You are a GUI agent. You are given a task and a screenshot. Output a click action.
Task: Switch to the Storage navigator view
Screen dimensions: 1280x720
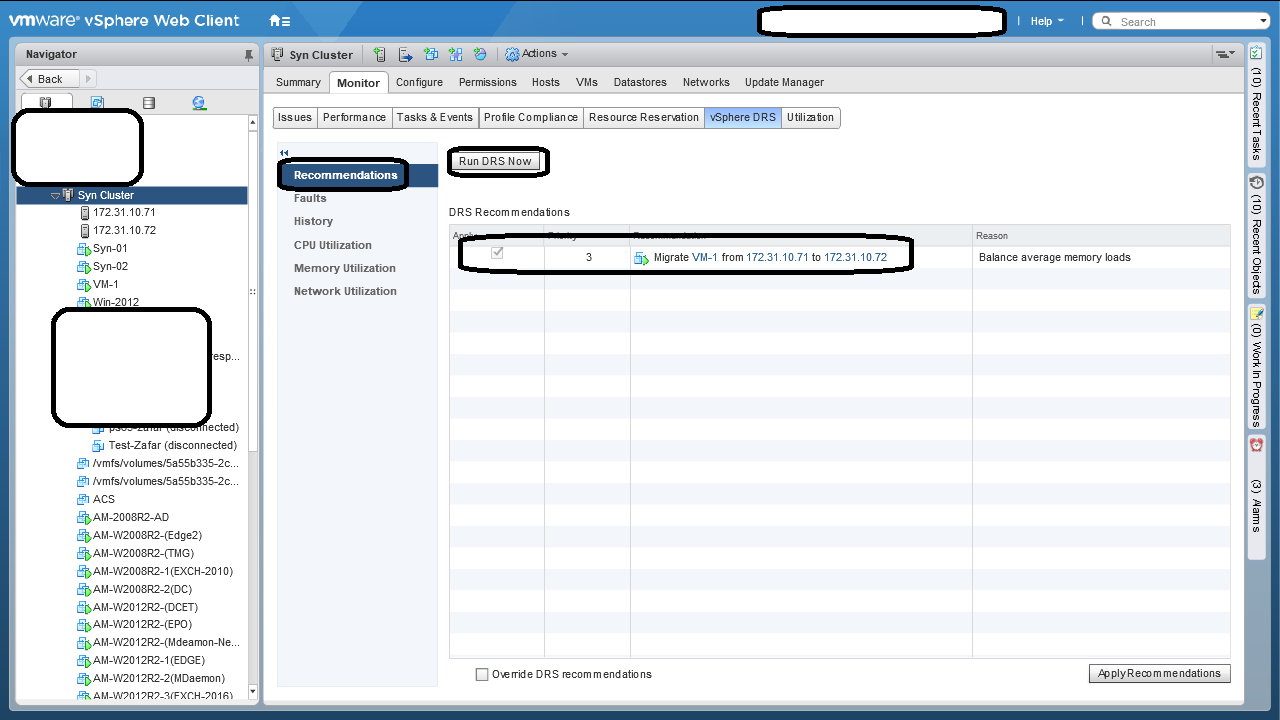click(149, 103)
